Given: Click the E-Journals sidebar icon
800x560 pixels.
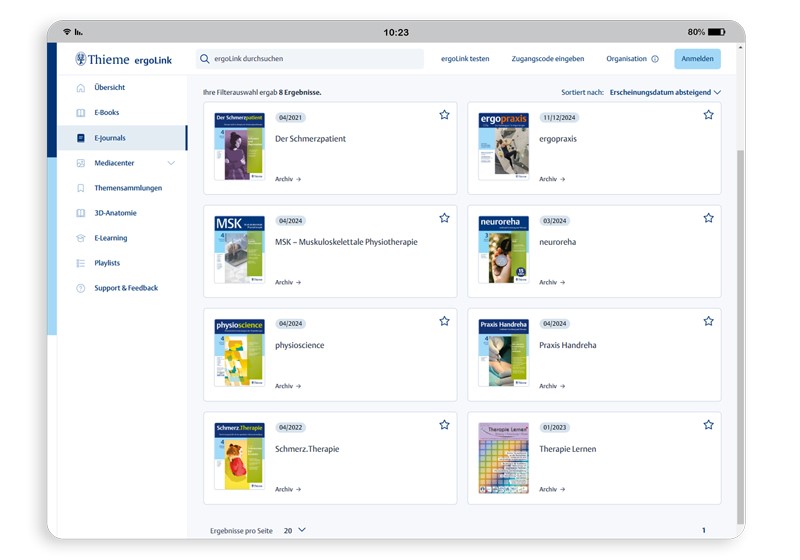Looking at the screenshot, I should [x=81, y=138].
